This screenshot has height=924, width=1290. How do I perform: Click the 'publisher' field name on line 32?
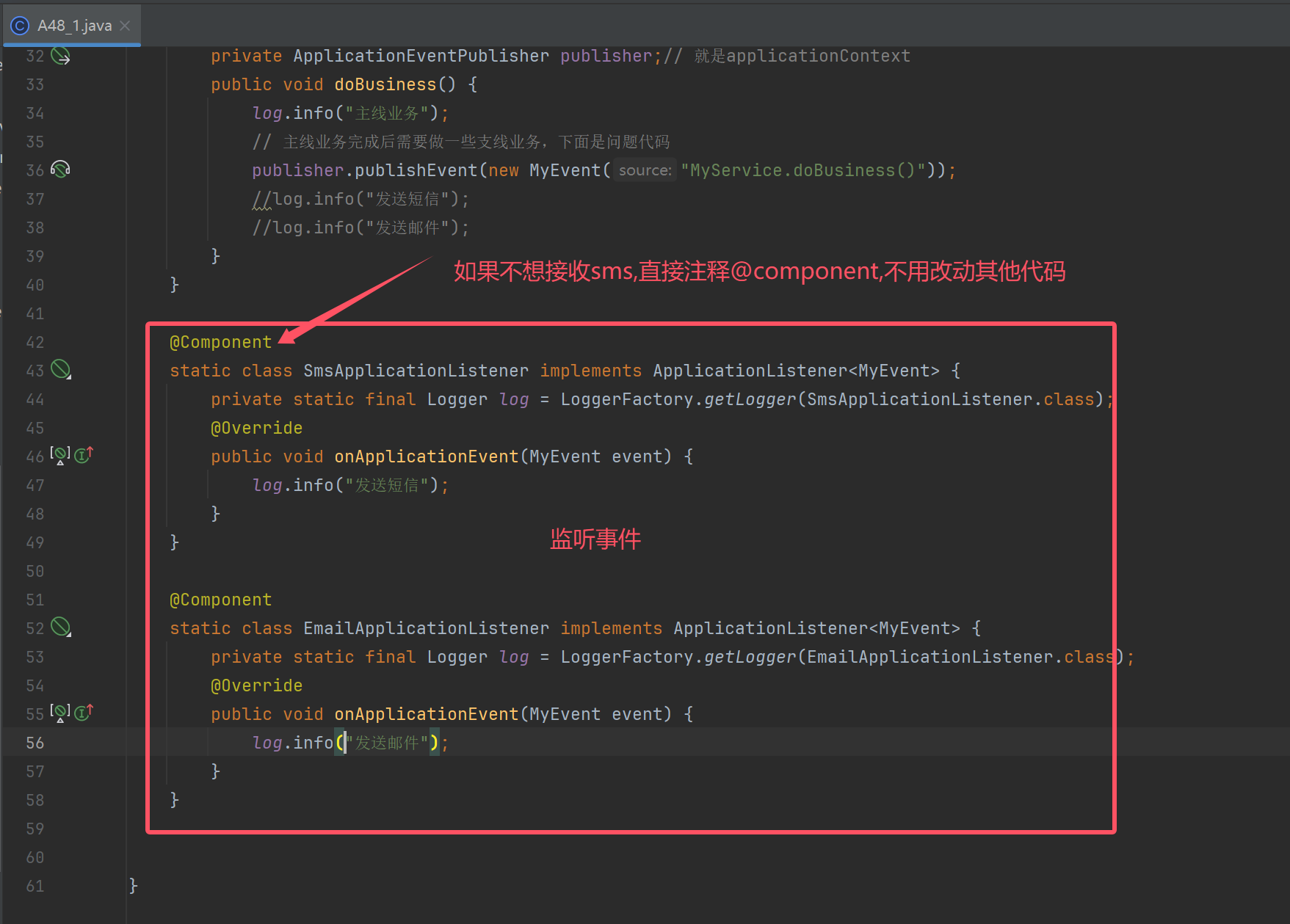pyautogui.click(x=606, y=56)
